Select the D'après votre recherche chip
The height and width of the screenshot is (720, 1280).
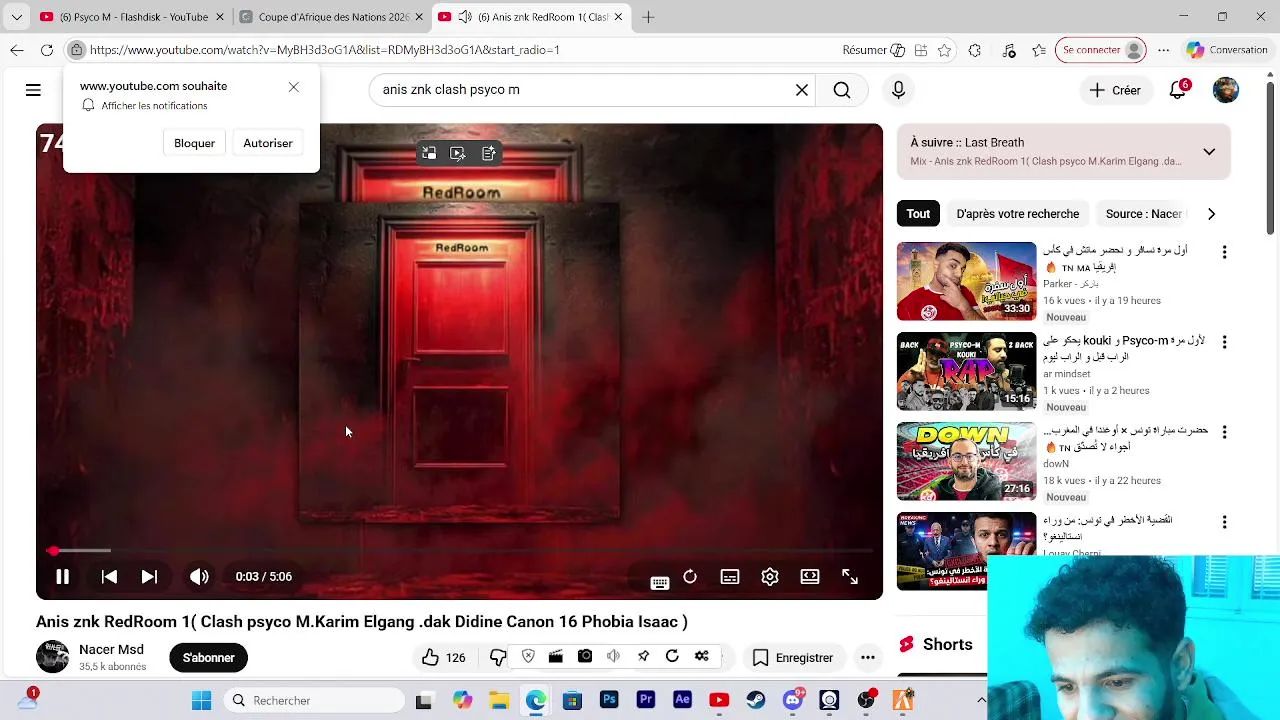[1017, 213]
